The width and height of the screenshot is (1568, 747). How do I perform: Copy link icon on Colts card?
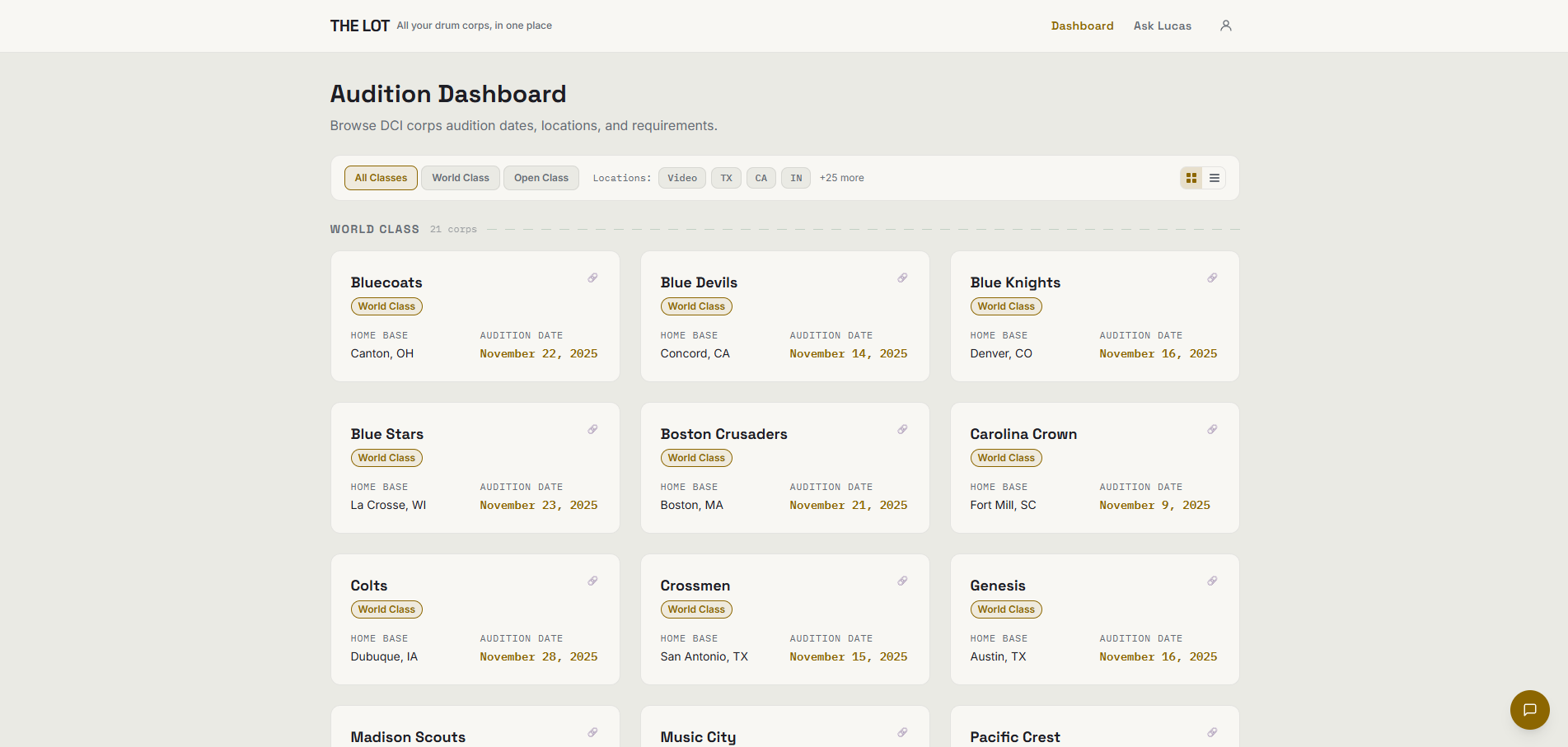(x=592, y=581)
